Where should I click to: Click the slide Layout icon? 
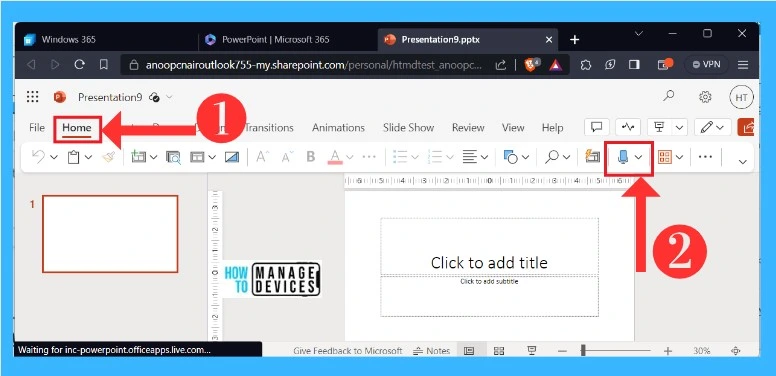[x=197, y=157]
